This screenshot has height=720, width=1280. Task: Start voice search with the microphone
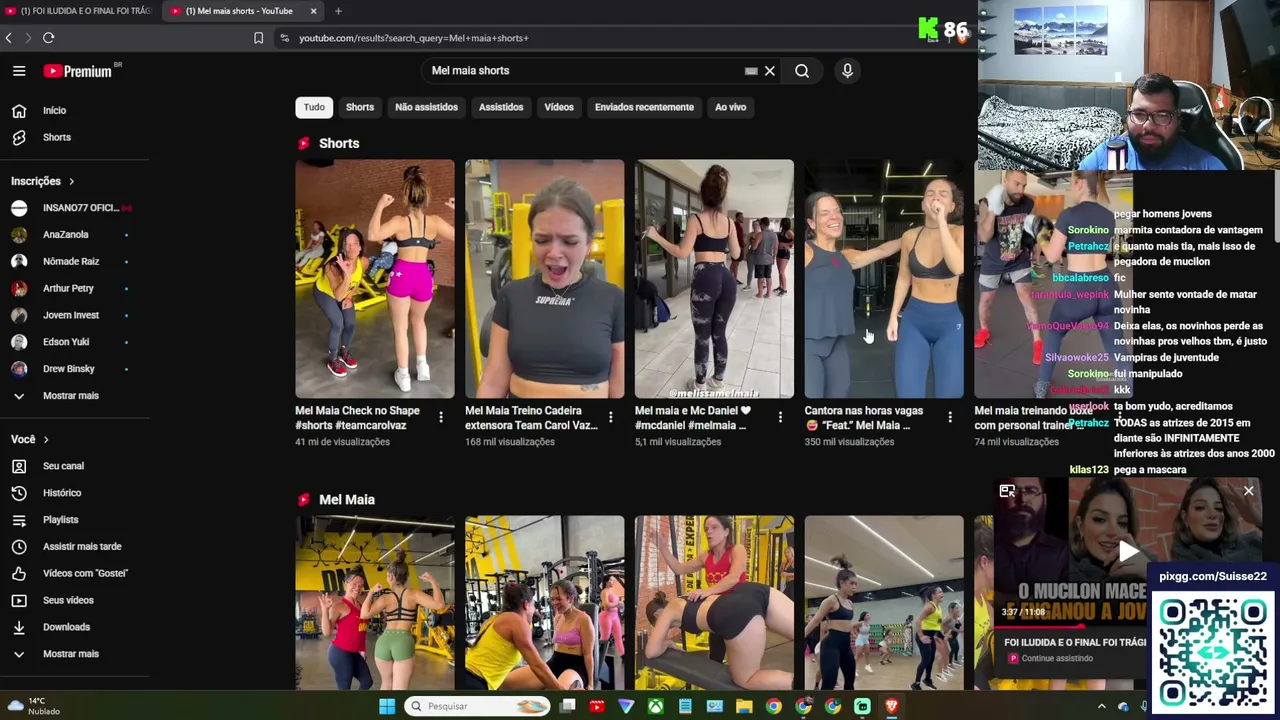[x=847, y=71]
